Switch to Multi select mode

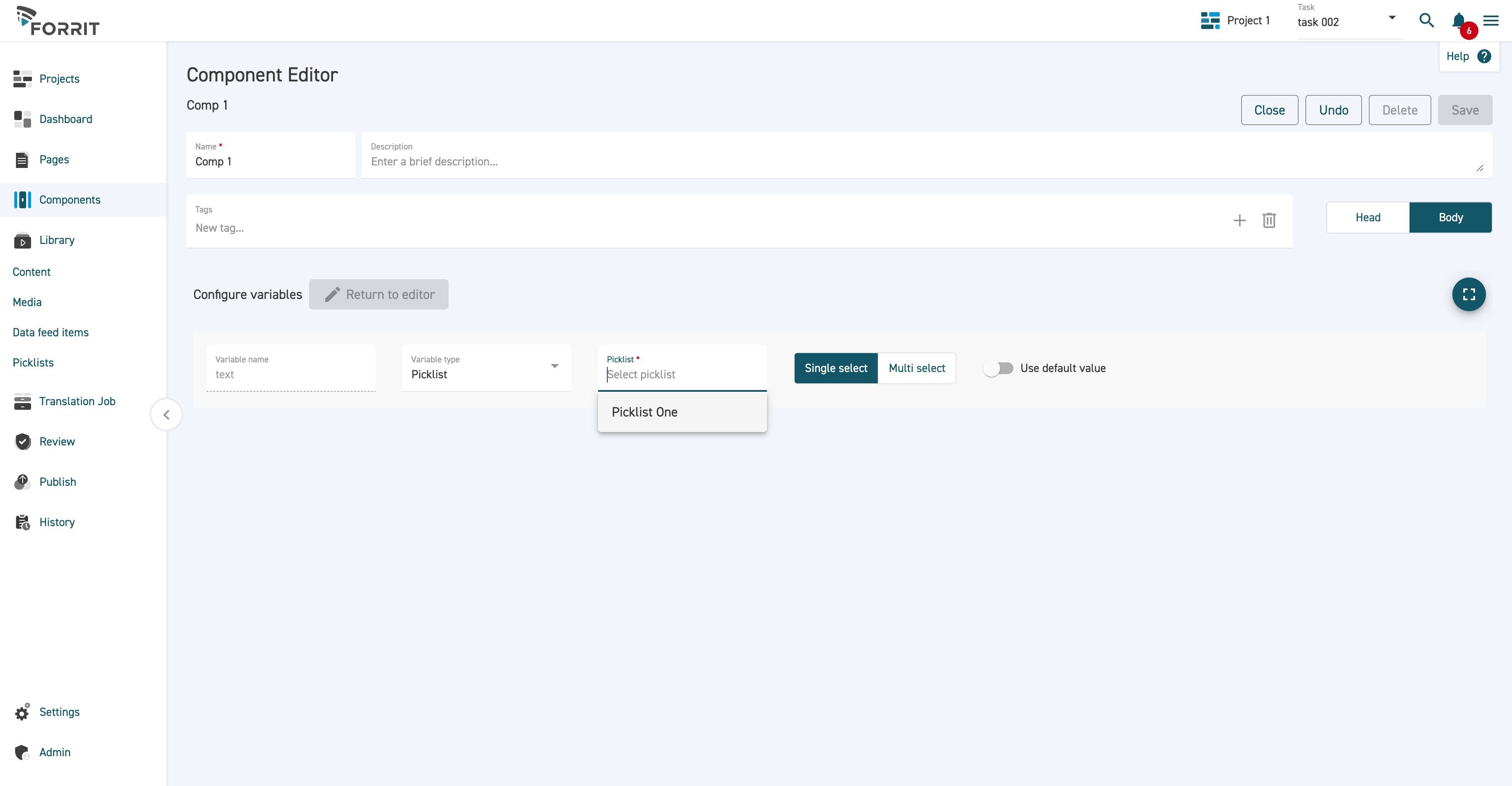[x=916, y=368]
